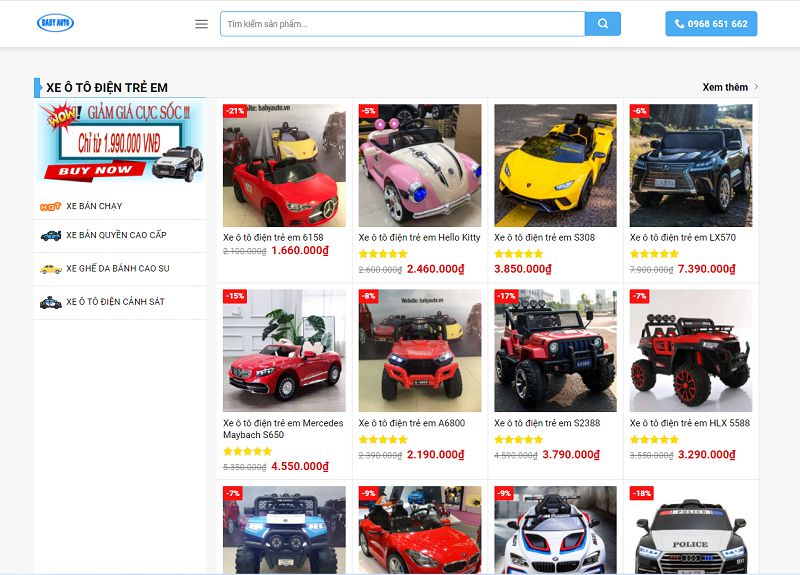Click the 2.190.000đ price

(436, 455)
